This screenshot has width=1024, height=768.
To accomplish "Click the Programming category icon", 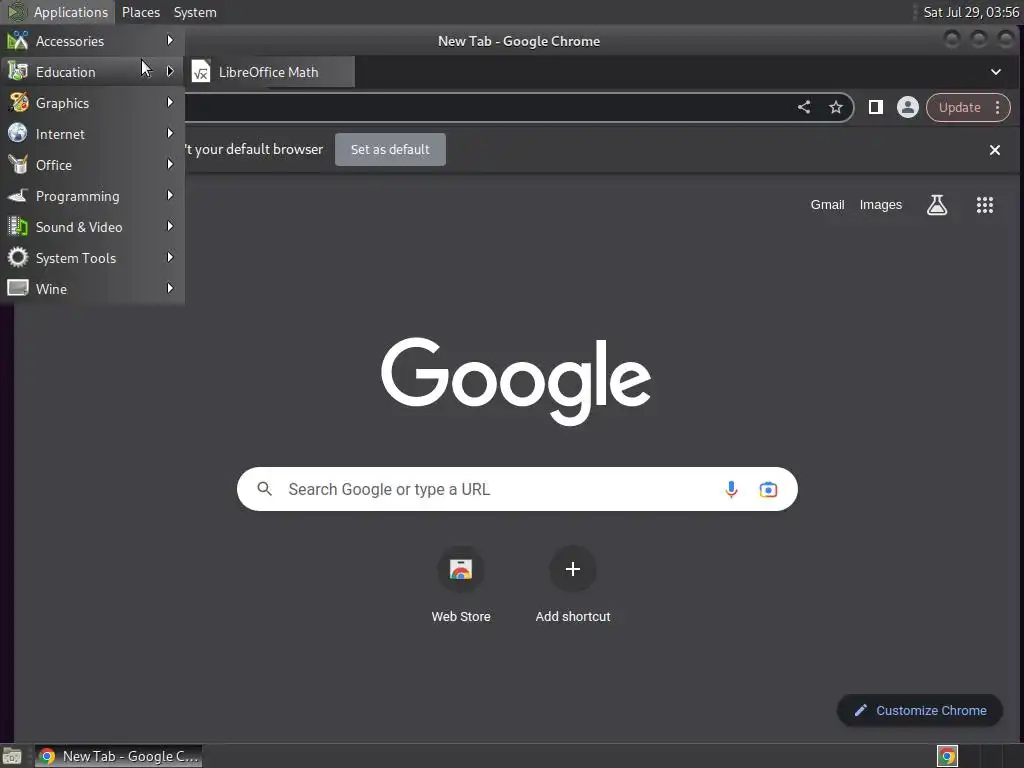I will (x=18, y=195).
